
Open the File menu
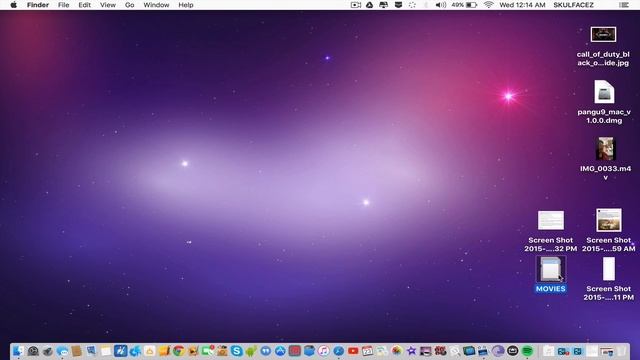(x=63, y=5)
